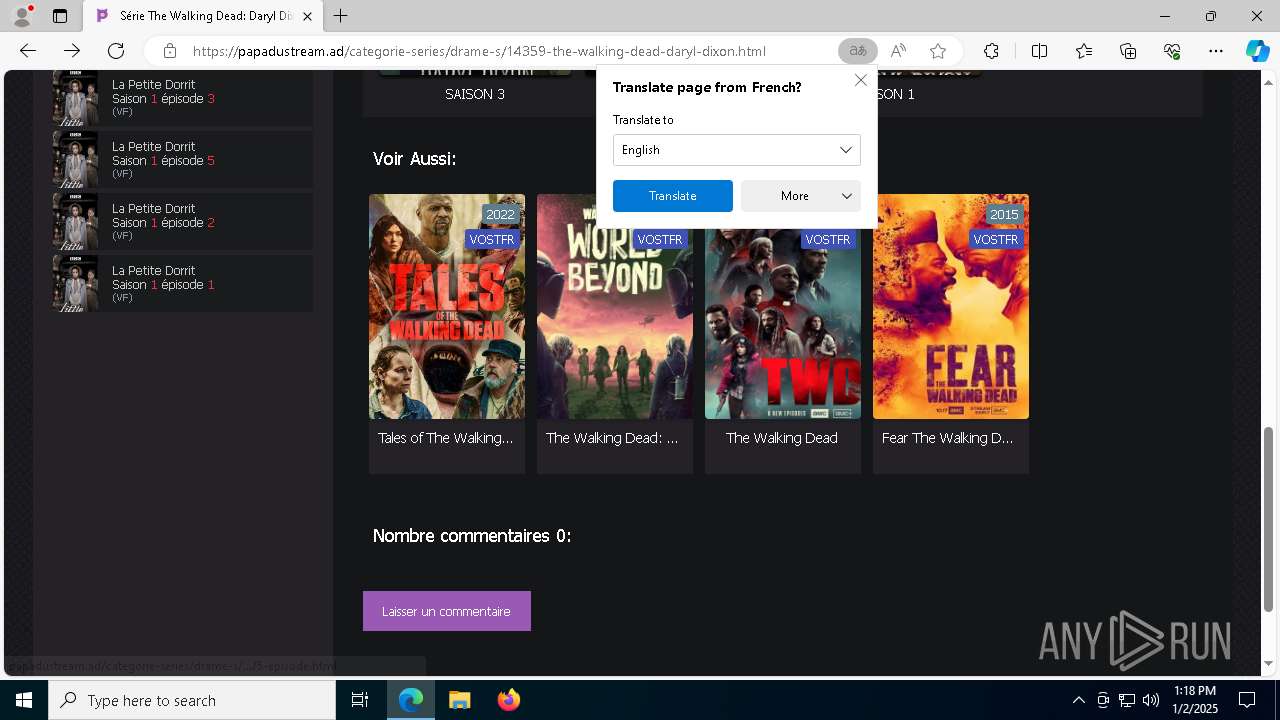Click Fear The Walking D... title
Image resolution: width=1280 pixels, height=720 pixels.
(x=947, y=438)
